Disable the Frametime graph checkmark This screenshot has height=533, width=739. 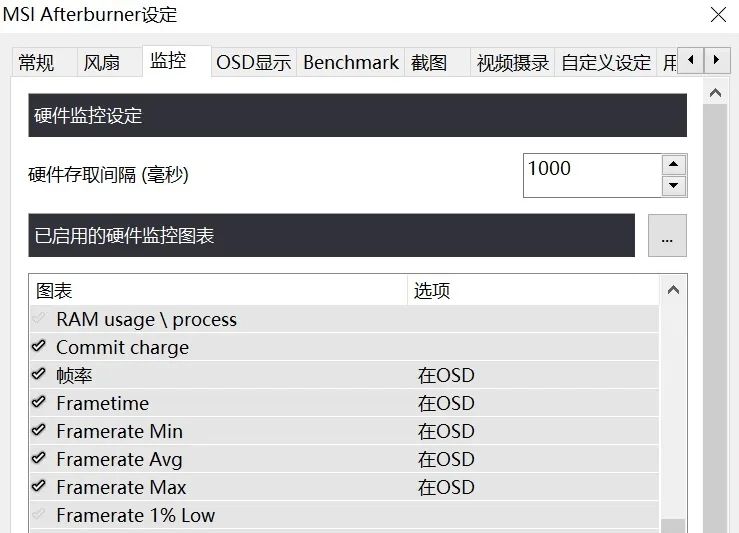click(x=39, y=403)
